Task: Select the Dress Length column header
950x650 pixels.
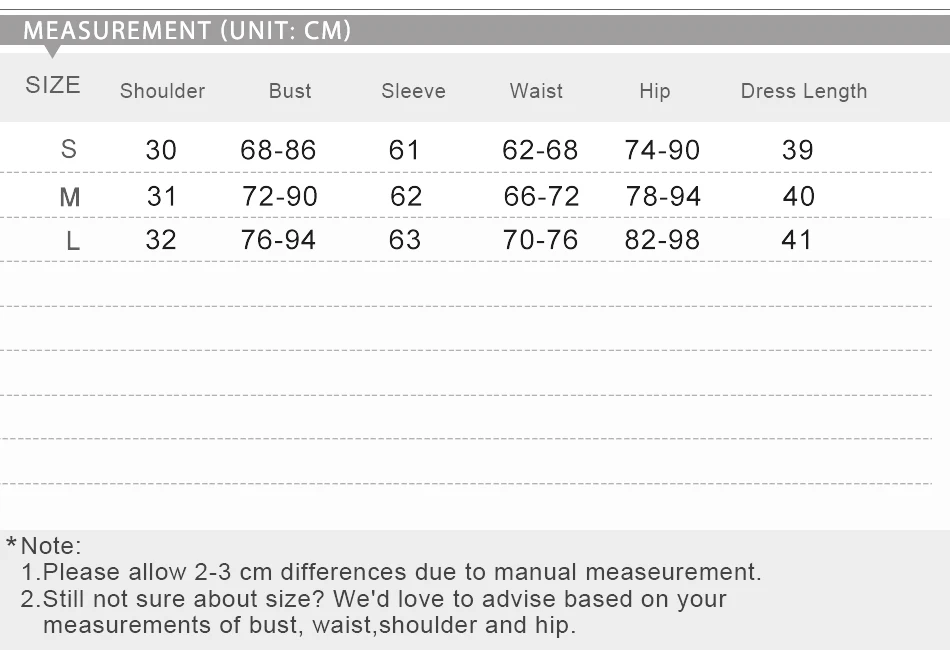Action: click(x=803, y=91)
